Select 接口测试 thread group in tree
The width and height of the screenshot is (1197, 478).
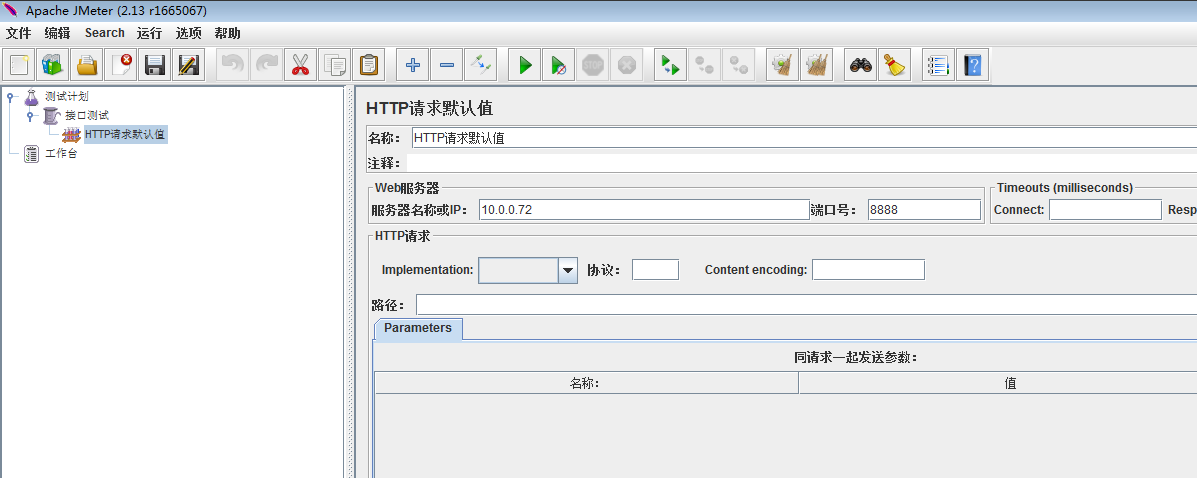pos(86,115)
